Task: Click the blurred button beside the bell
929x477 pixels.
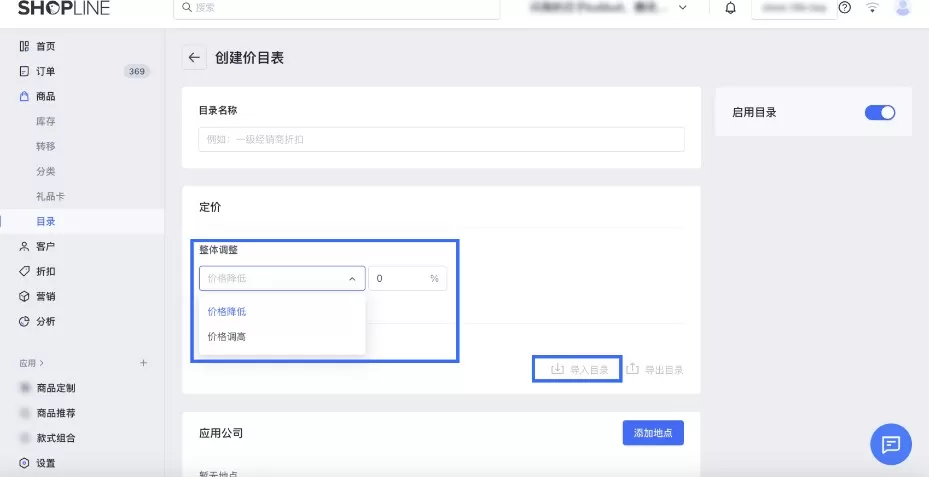Action: (794, 8)
